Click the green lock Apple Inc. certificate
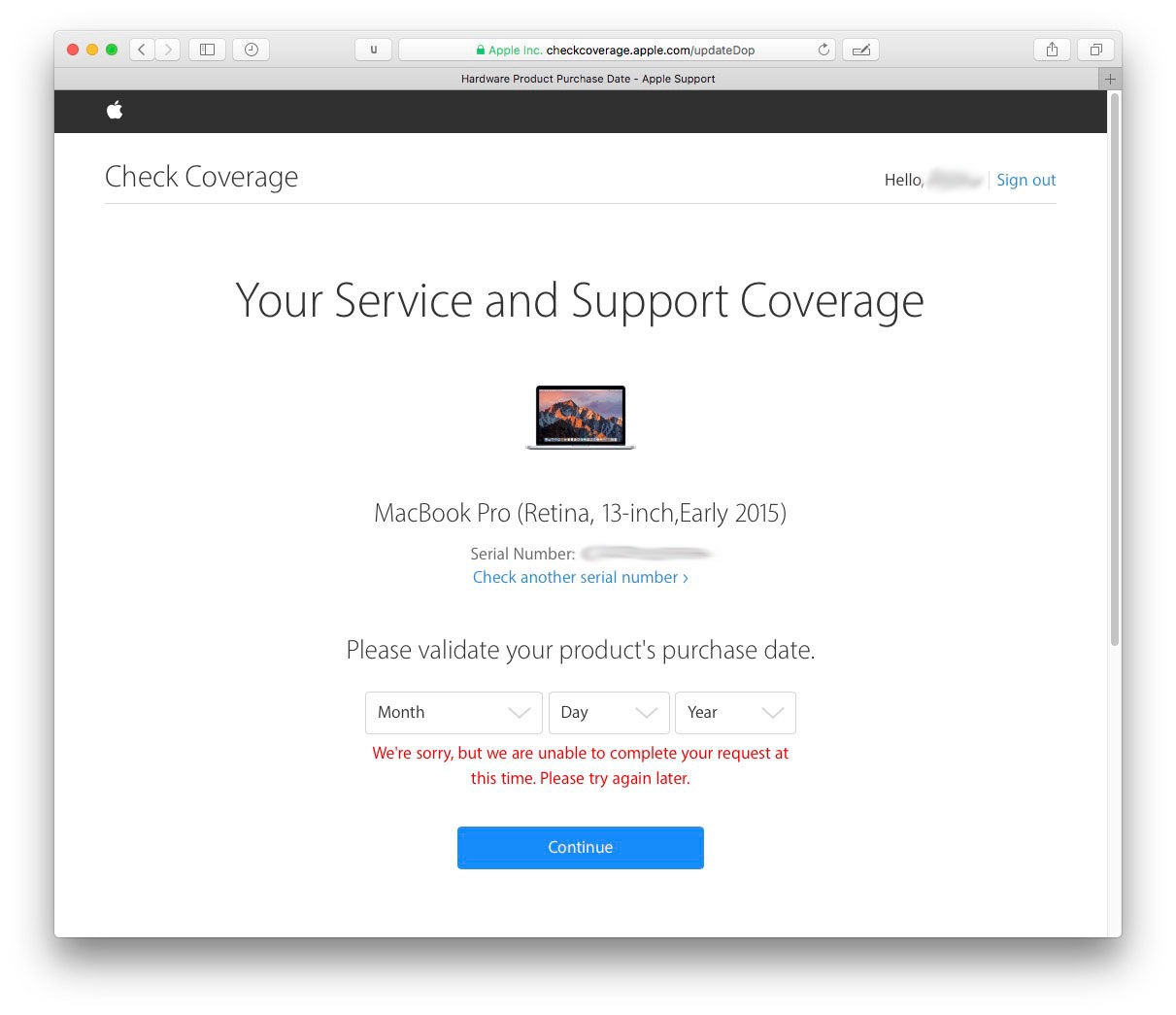Viewport: 1176px width, 1015px height. 509,50
